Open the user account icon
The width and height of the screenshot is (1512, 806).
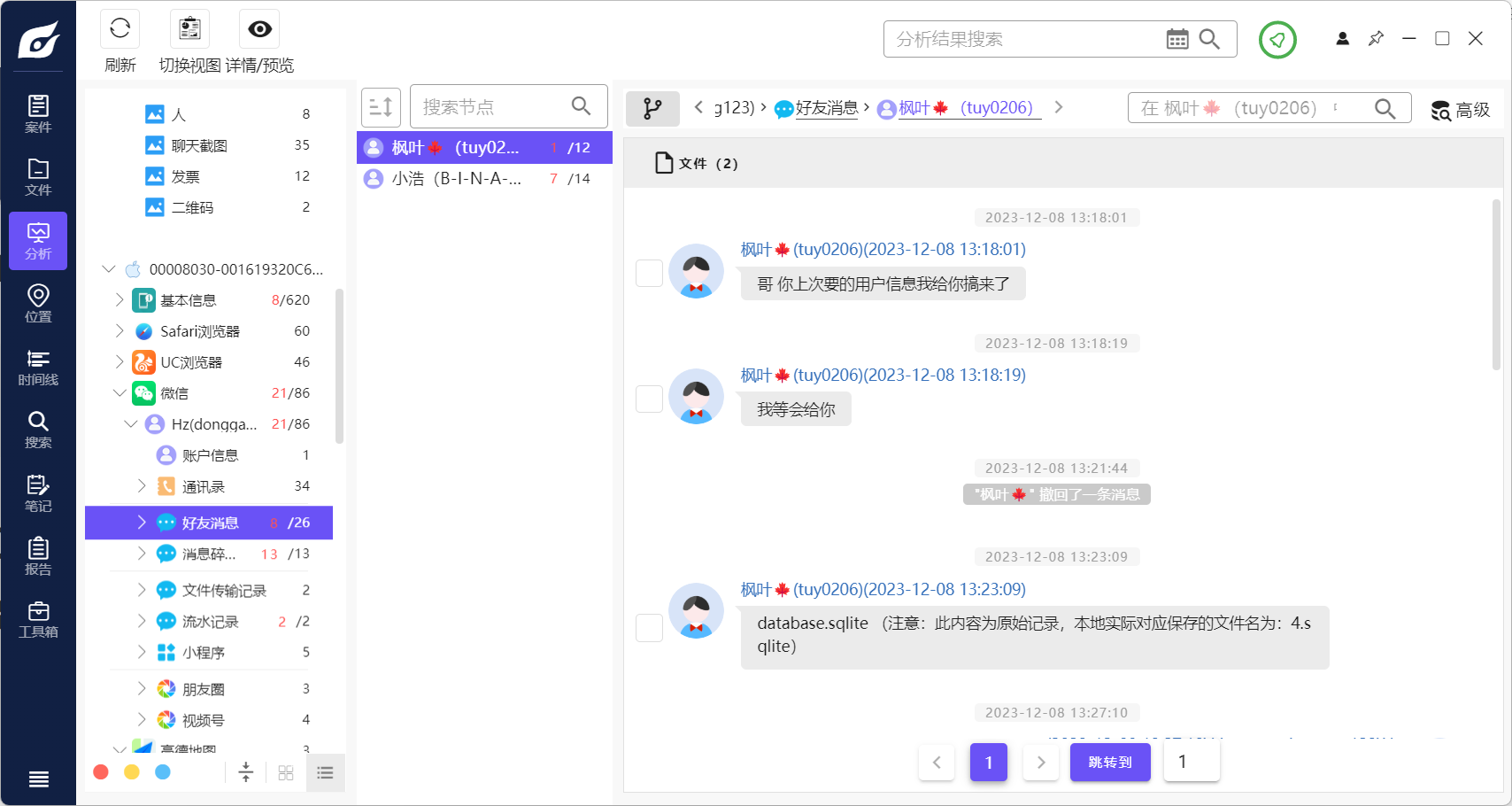pyautogui.click(x=1342, y=39)
